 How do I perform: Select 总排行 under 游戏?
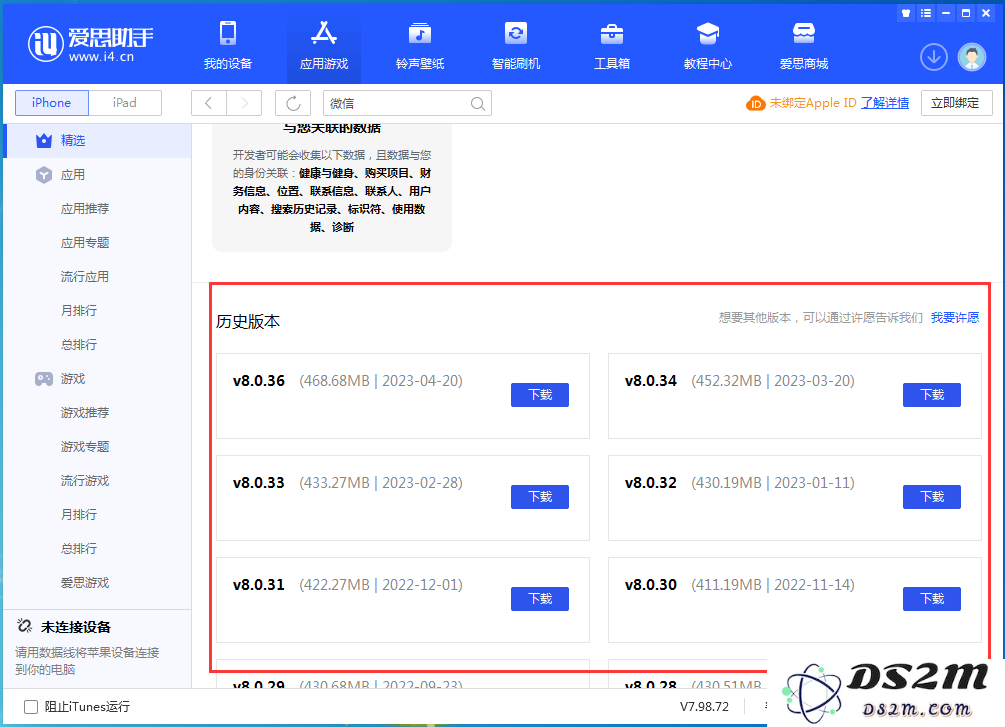tap(79, 549)
